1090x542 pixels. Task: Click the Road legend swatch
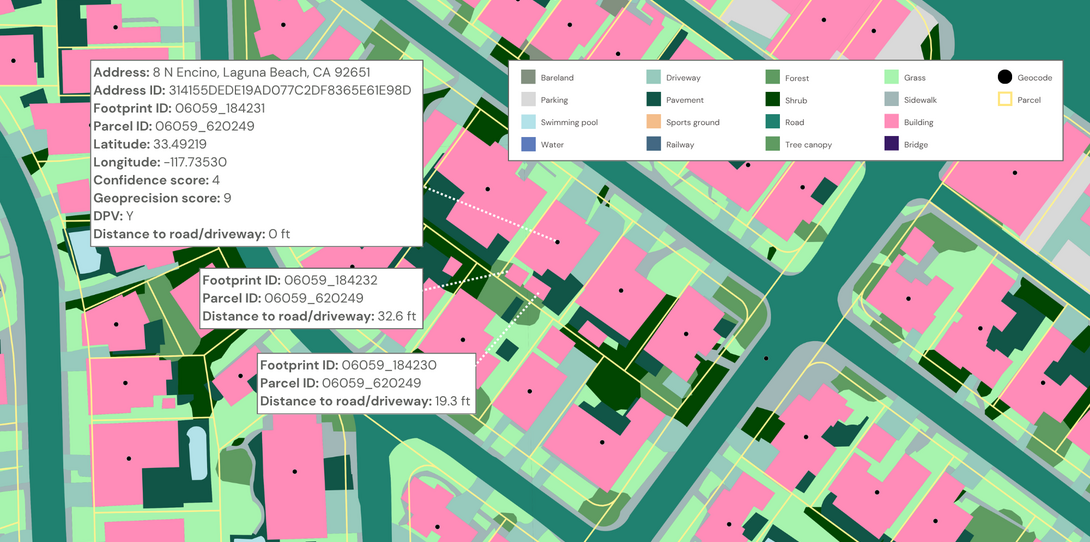coord(772,122)
